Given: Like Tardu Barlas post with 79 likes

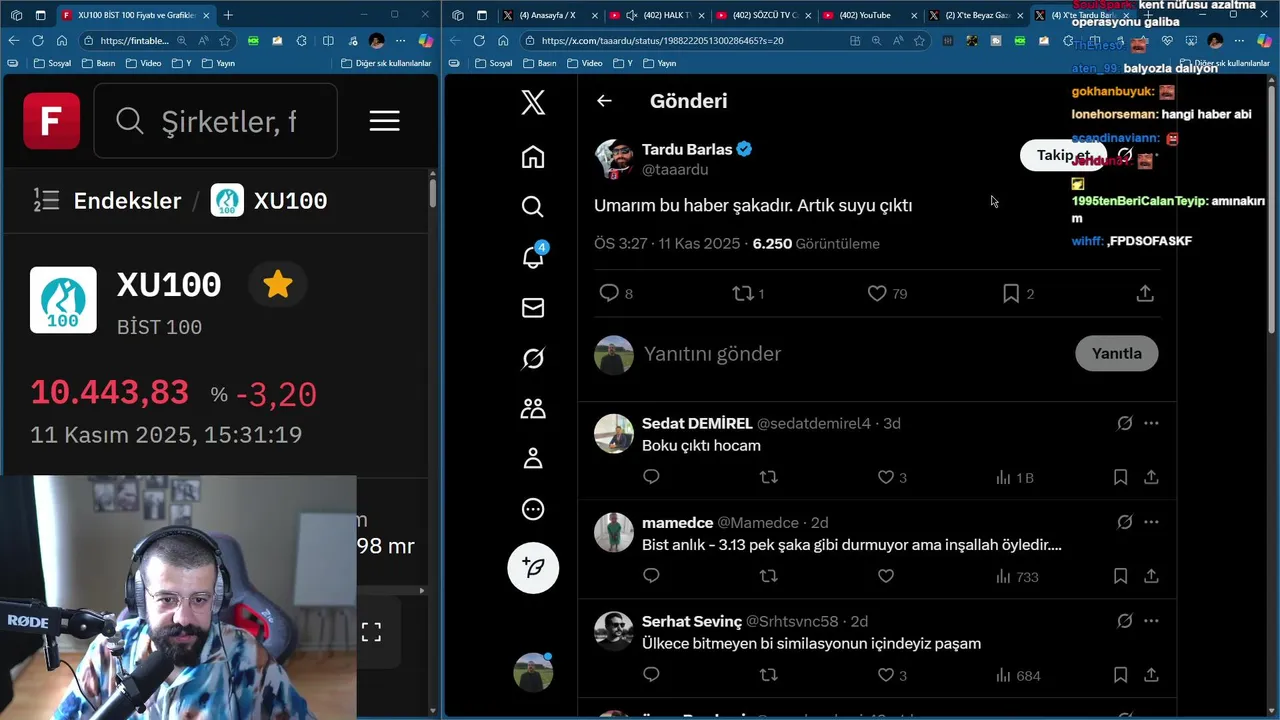Looking at the screenshot, I should click(x=877, y=293).
